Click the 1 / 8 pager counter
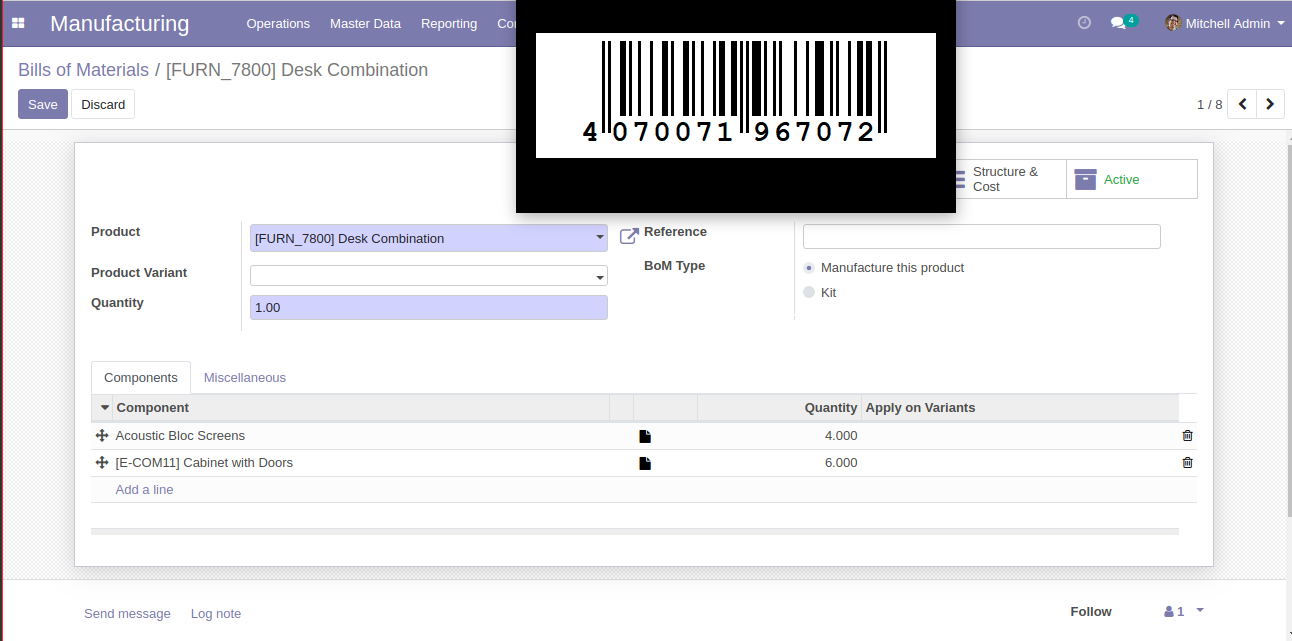 [x=1209, y=104]
